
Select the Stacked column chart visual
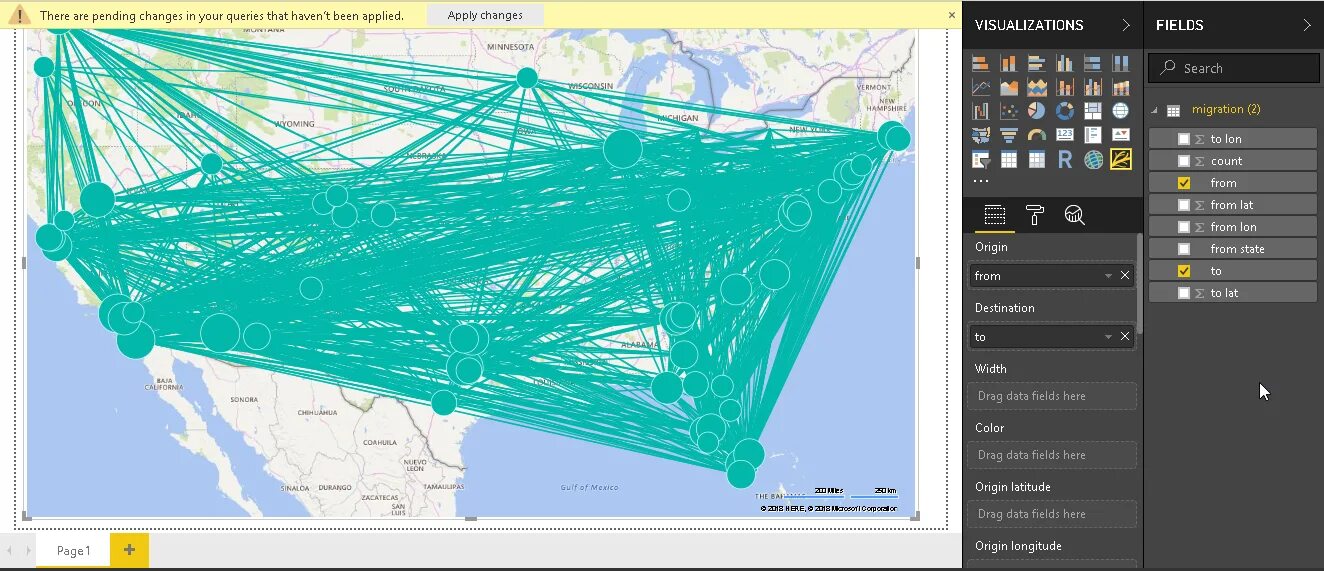(x=1008, y=63)
